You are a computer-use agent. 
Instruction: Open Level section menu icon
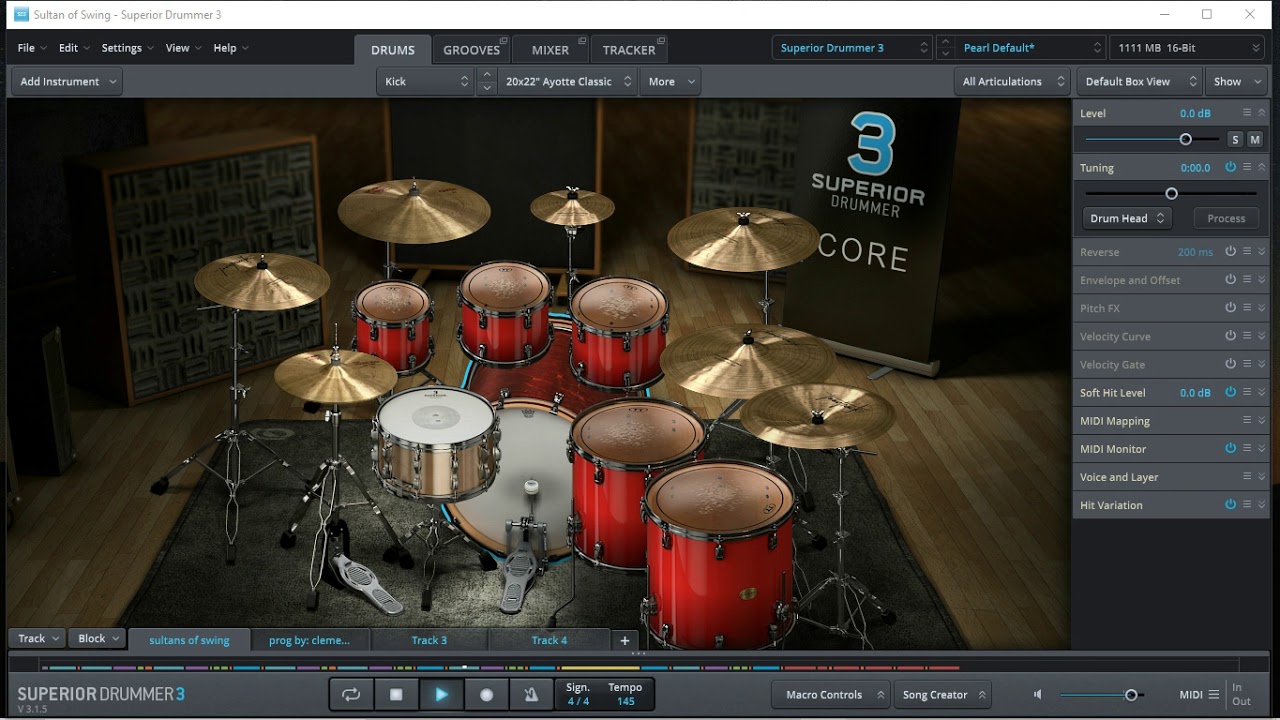[x=1247, y=113]
